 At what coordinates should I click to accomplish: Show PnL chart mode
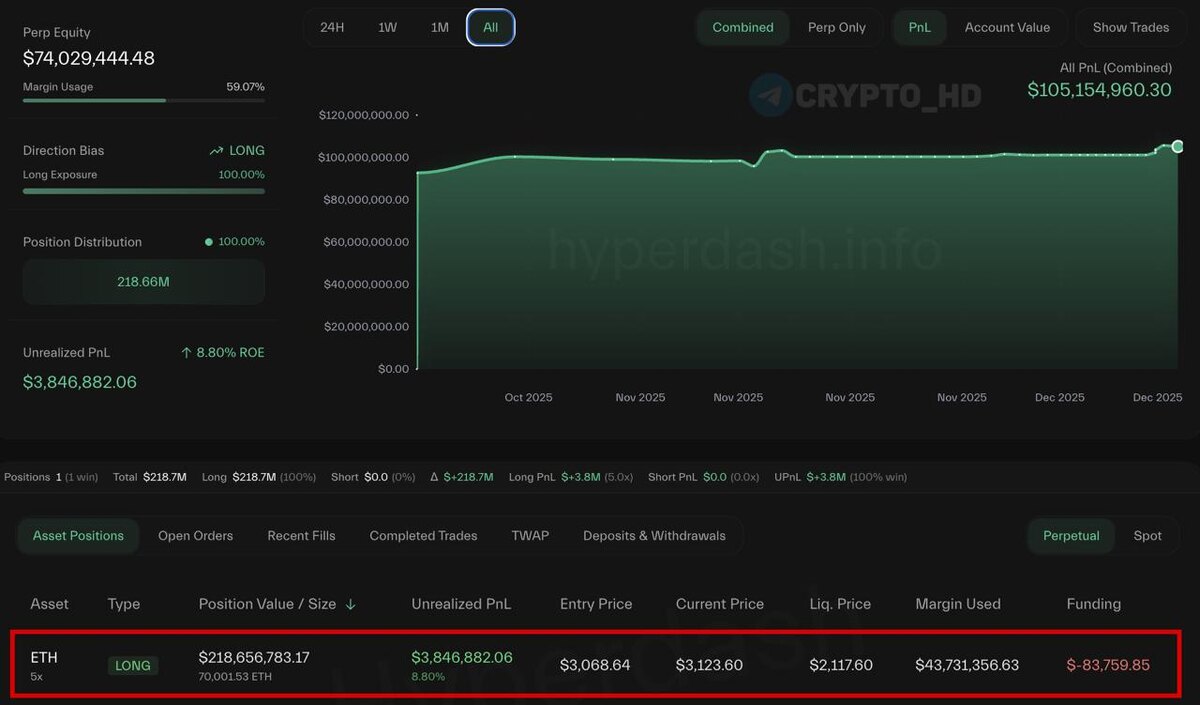[x=920, y=28]
